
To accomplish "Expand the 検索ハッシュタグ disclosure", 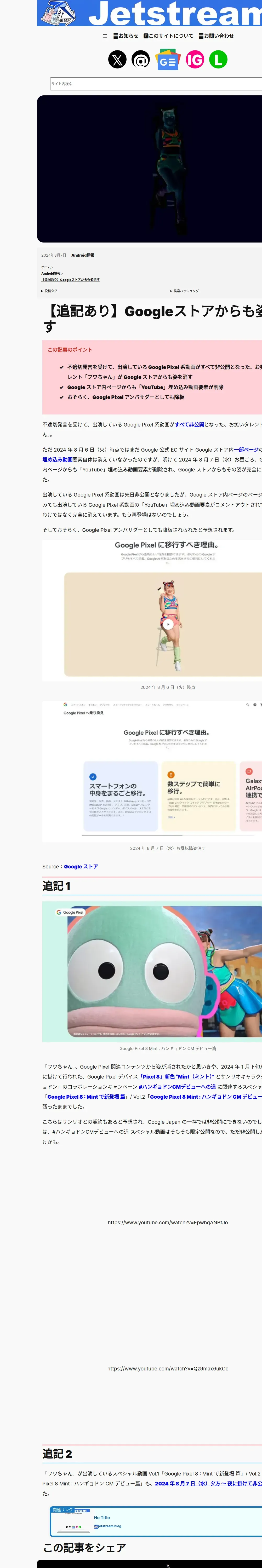I will click(x=185, y=291).
